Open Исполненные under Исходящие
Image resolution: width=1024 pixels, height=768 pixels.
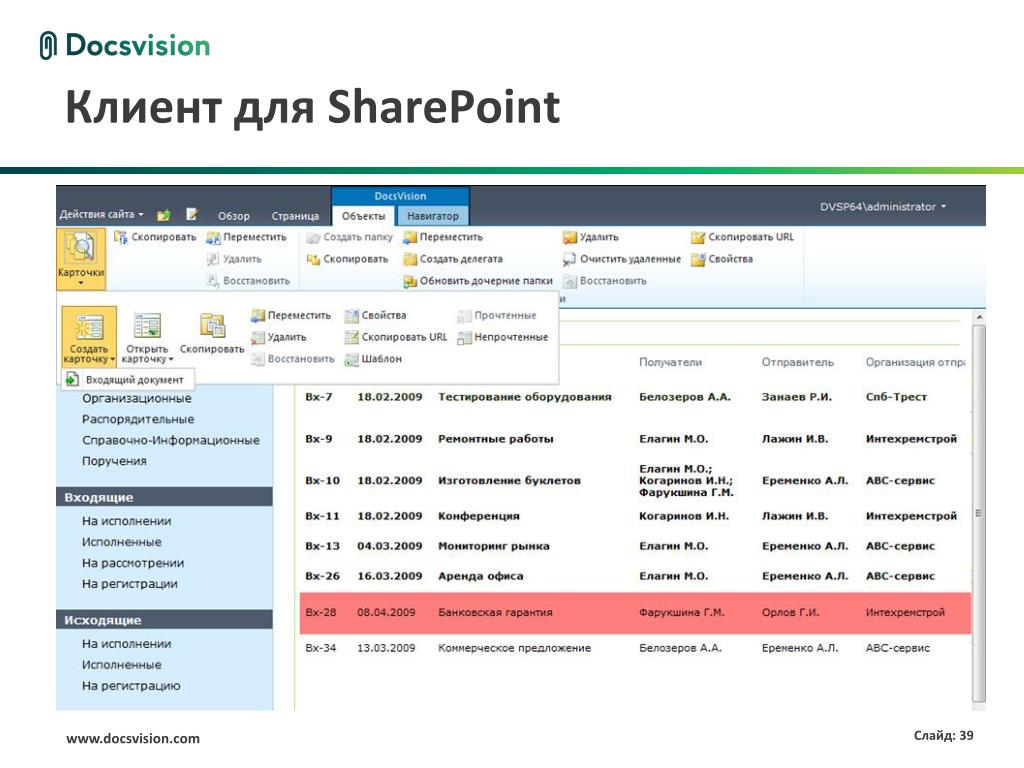coord(121,665)
